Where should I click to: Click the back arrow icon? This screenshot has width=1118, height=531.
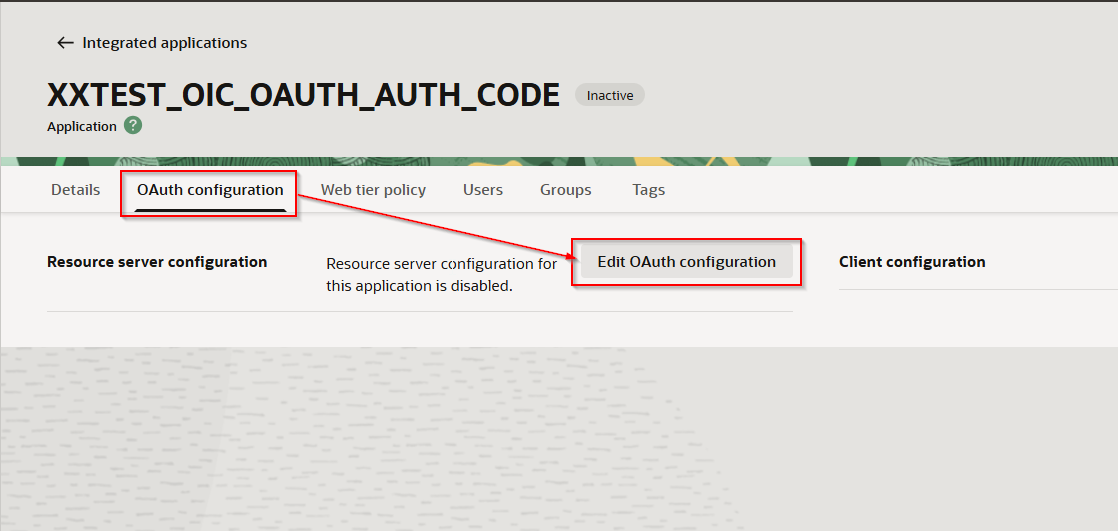65,43
